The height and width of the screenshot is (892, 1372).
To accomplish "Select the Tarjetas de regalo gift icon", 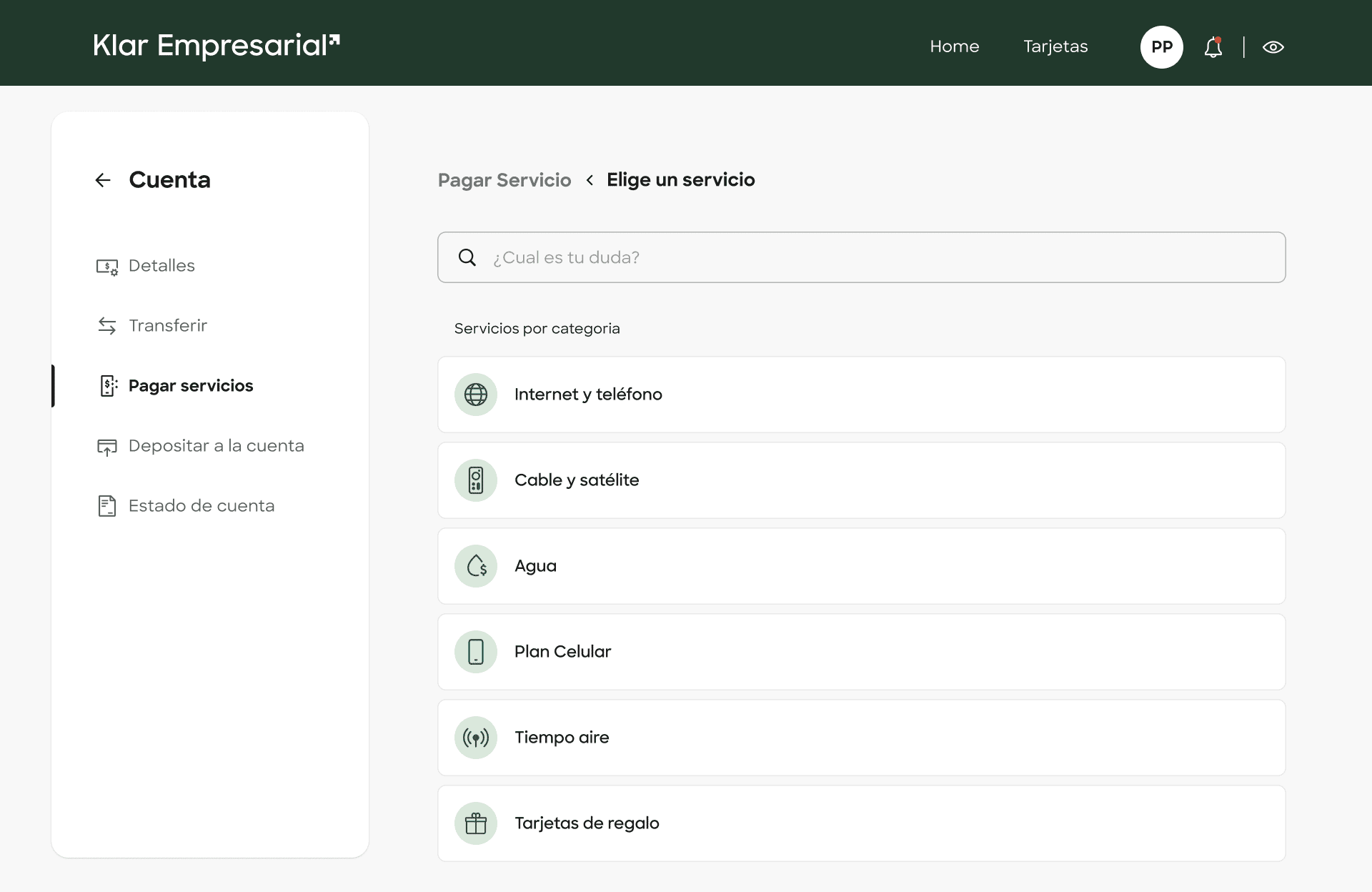I will [475, 823].
